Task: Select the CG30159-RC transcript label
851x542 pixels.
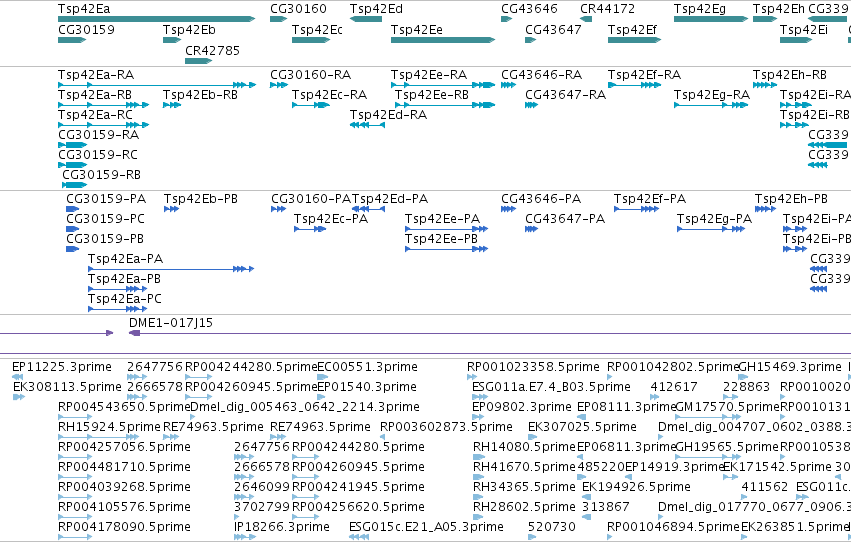Action: 98,155
